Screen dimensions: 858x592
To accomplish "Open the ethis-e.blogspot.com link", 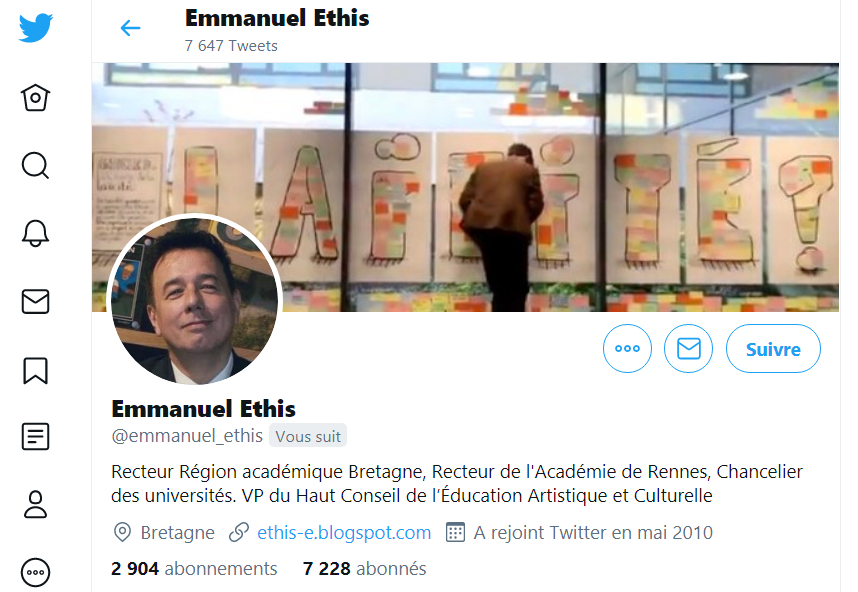I will 344,532.
